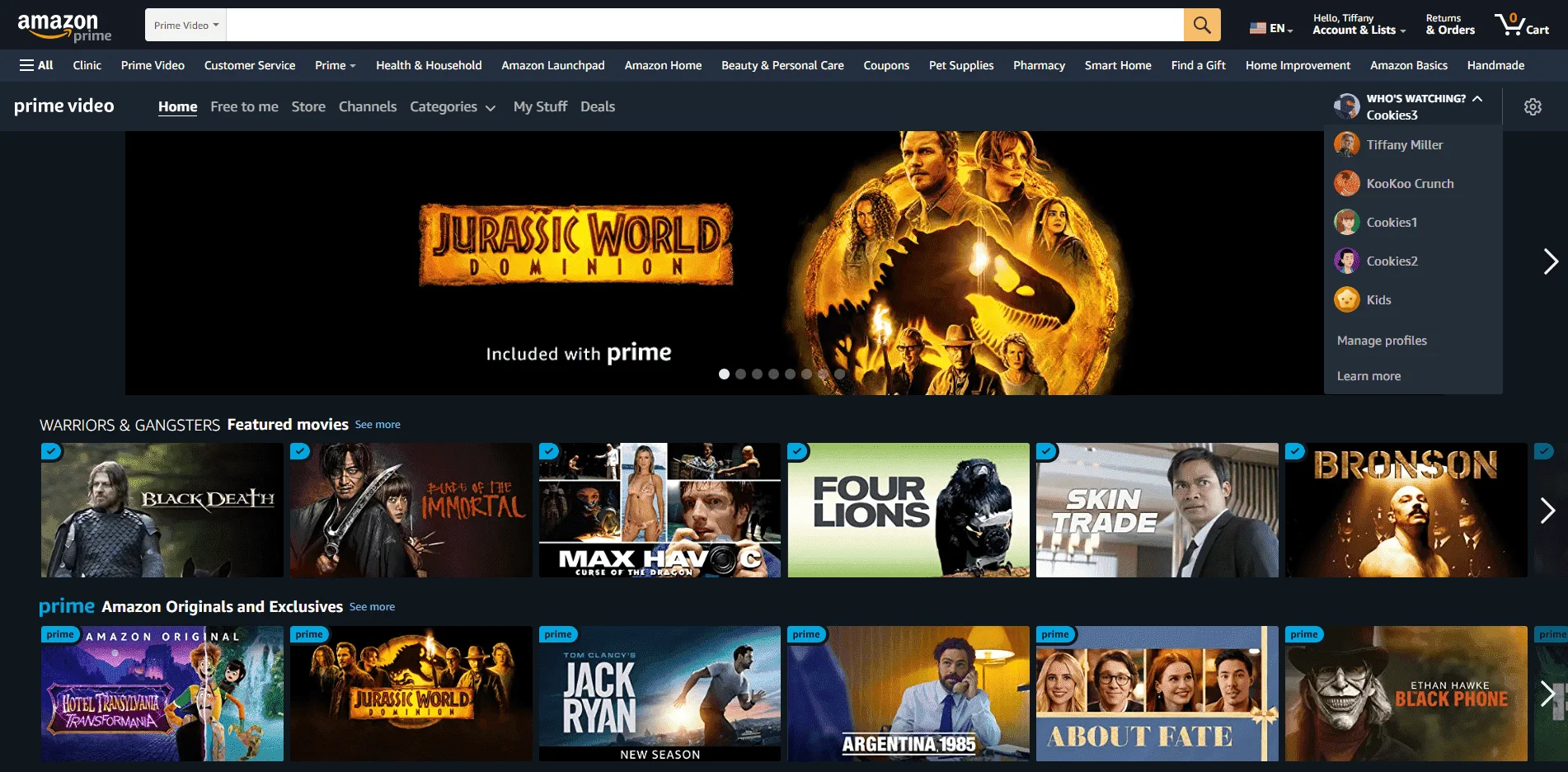
Task: Go to the Channels tab
Action: [x=368, y=106]
